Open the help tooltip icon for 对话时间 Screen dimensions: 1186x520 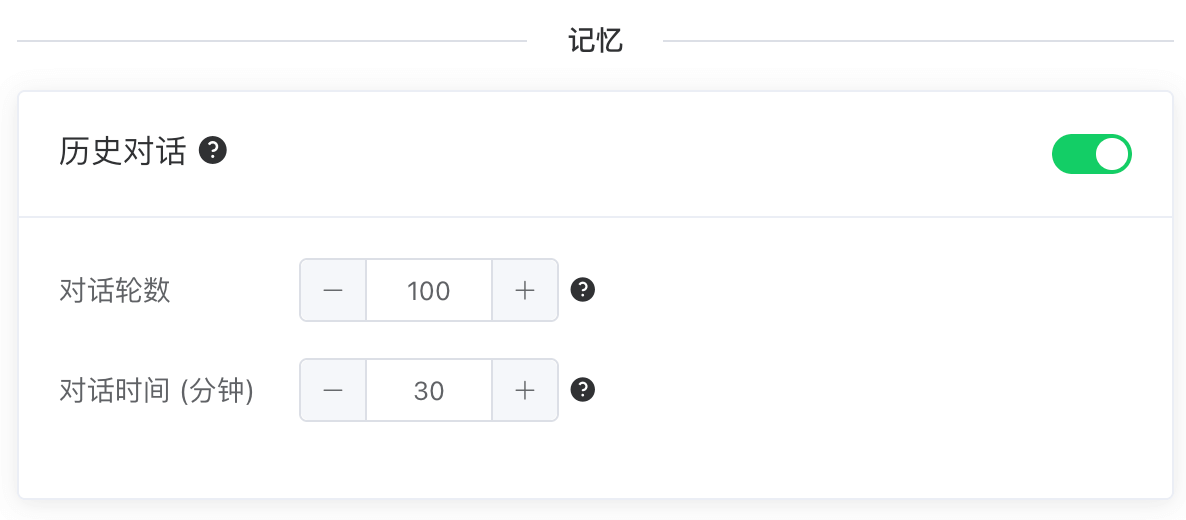[583, 390]
